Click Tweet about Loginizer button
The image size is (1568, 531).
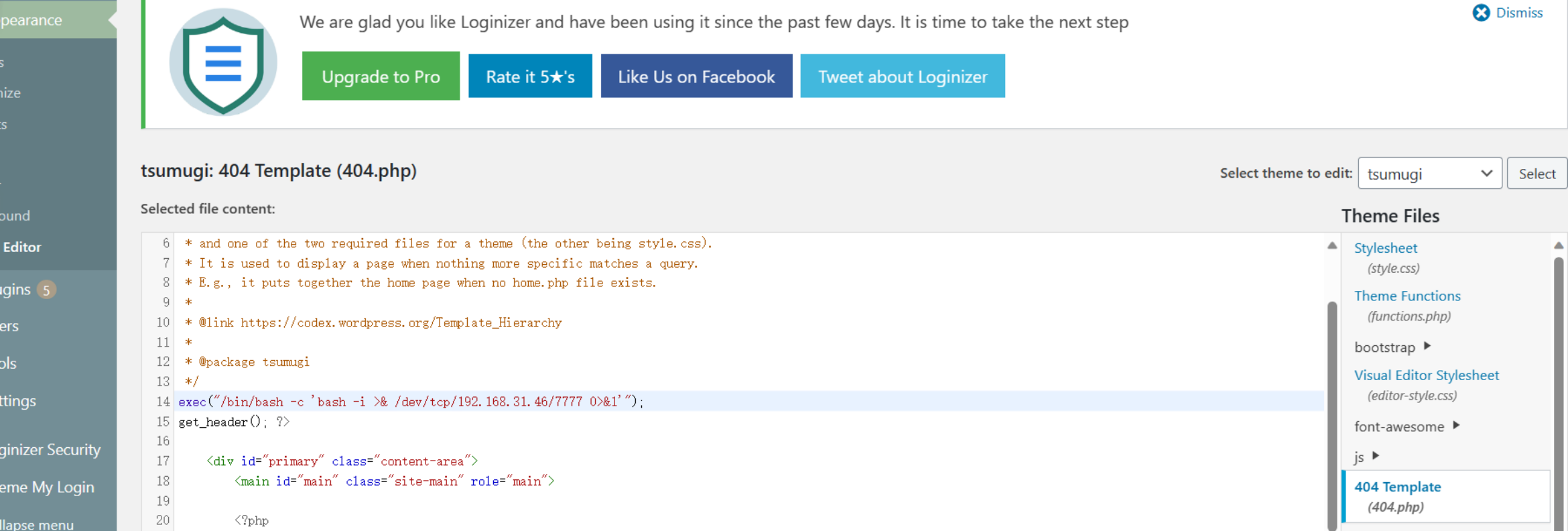tap(903, 76)
